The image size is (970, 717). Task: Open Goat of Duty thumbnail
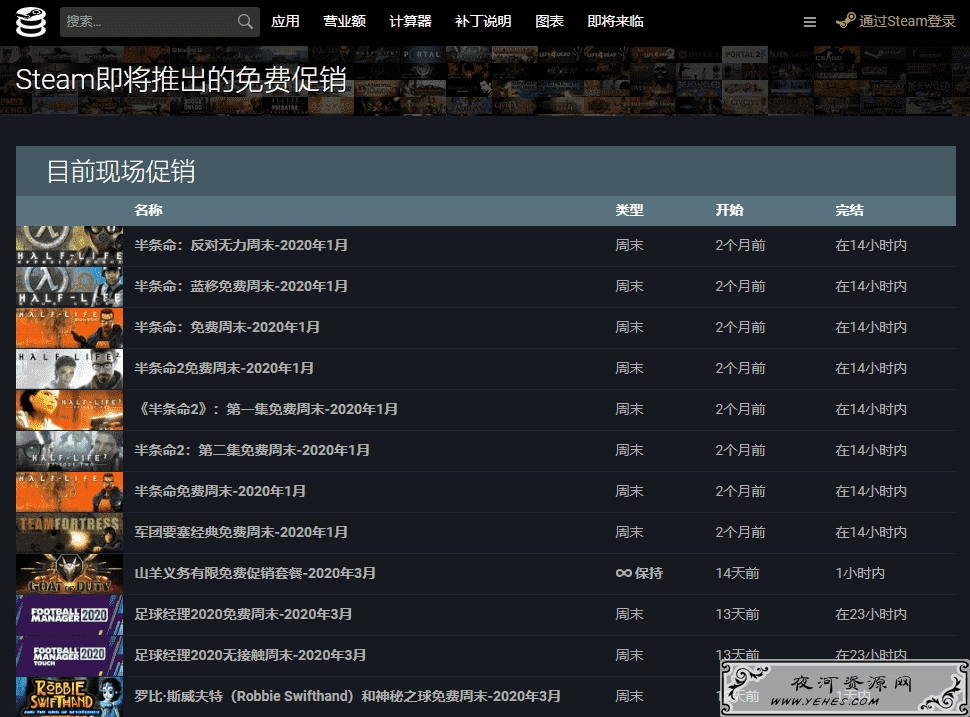coord(69,573)
